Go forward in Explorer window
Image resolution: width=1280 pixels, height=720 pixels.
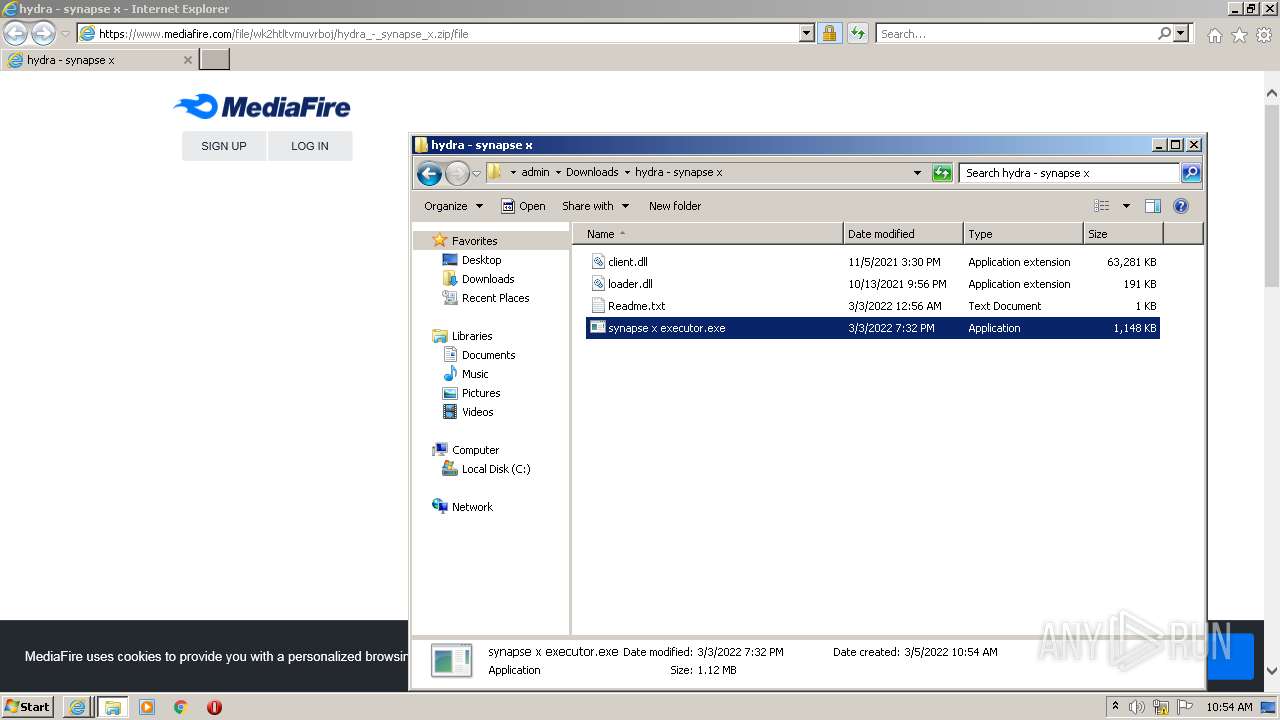(x=457, y=173)
